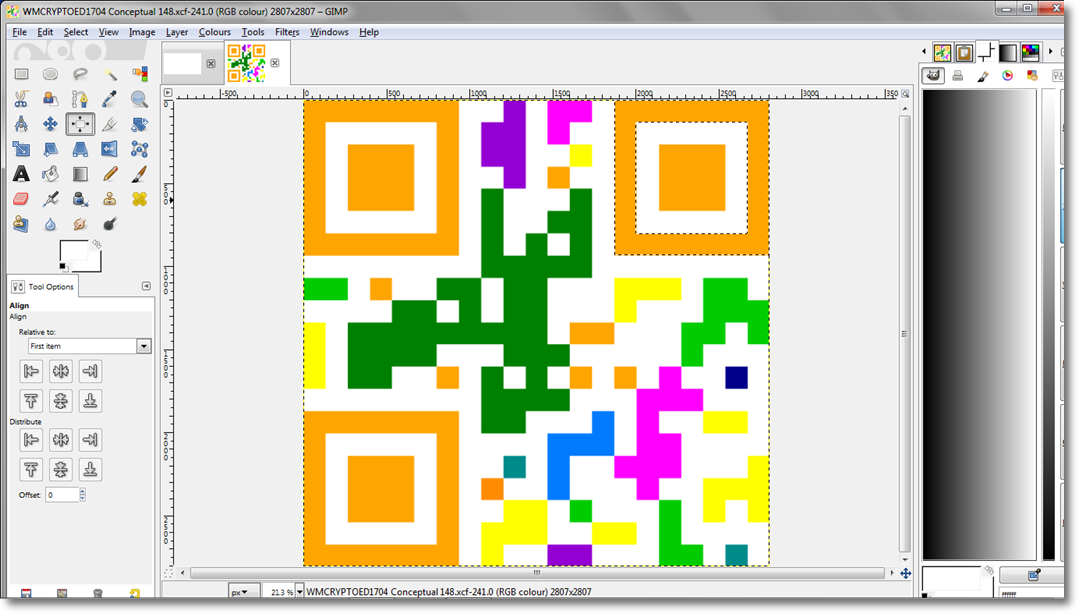The width and height of the screenshot is (1080, 615).
Task: Open the Palettes tab in the right dock
Action: pos(1030,52)
